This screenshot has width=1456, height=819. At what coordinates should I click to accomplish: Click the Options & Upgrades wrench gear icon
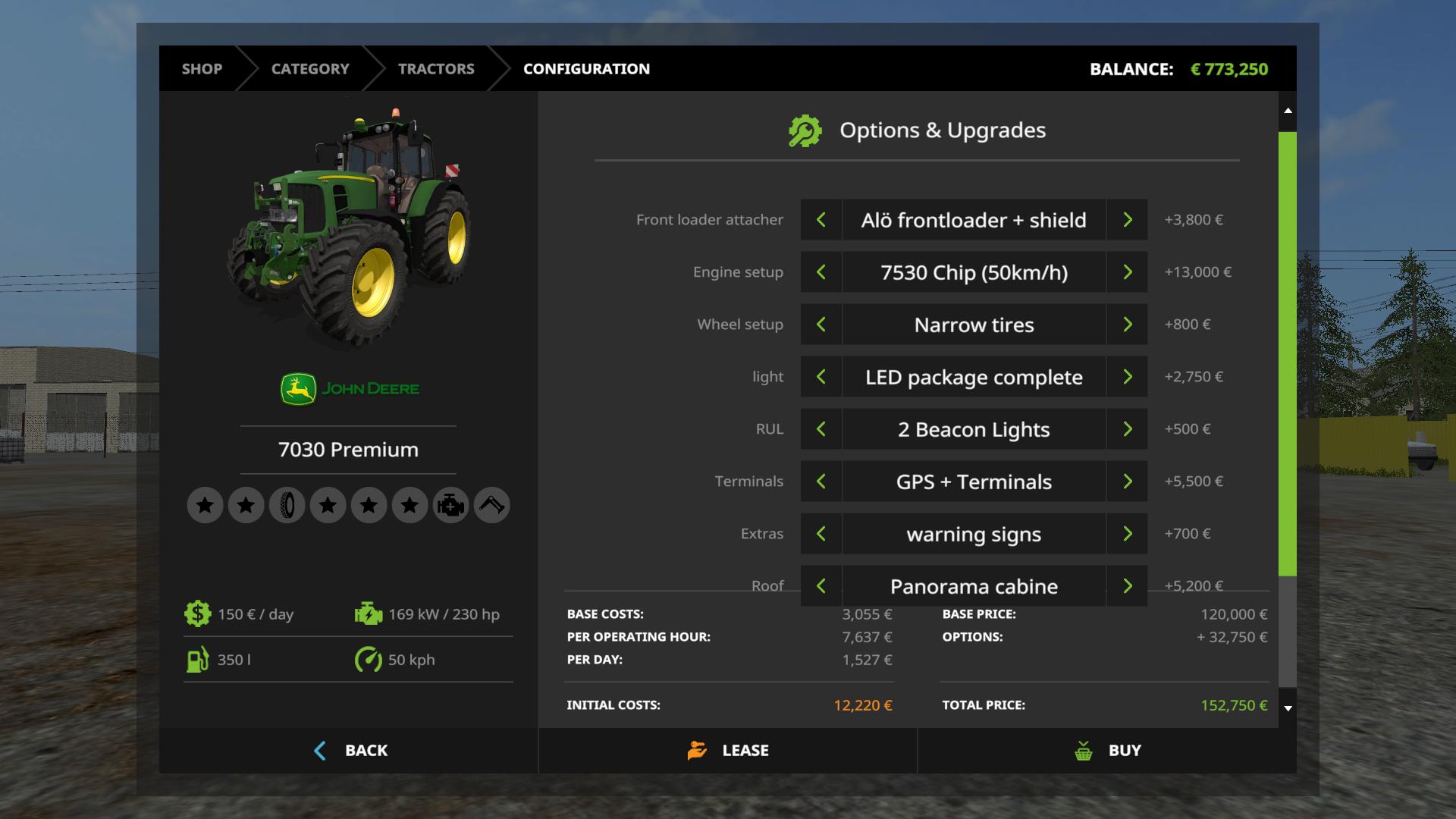click(x=805, y=130)
